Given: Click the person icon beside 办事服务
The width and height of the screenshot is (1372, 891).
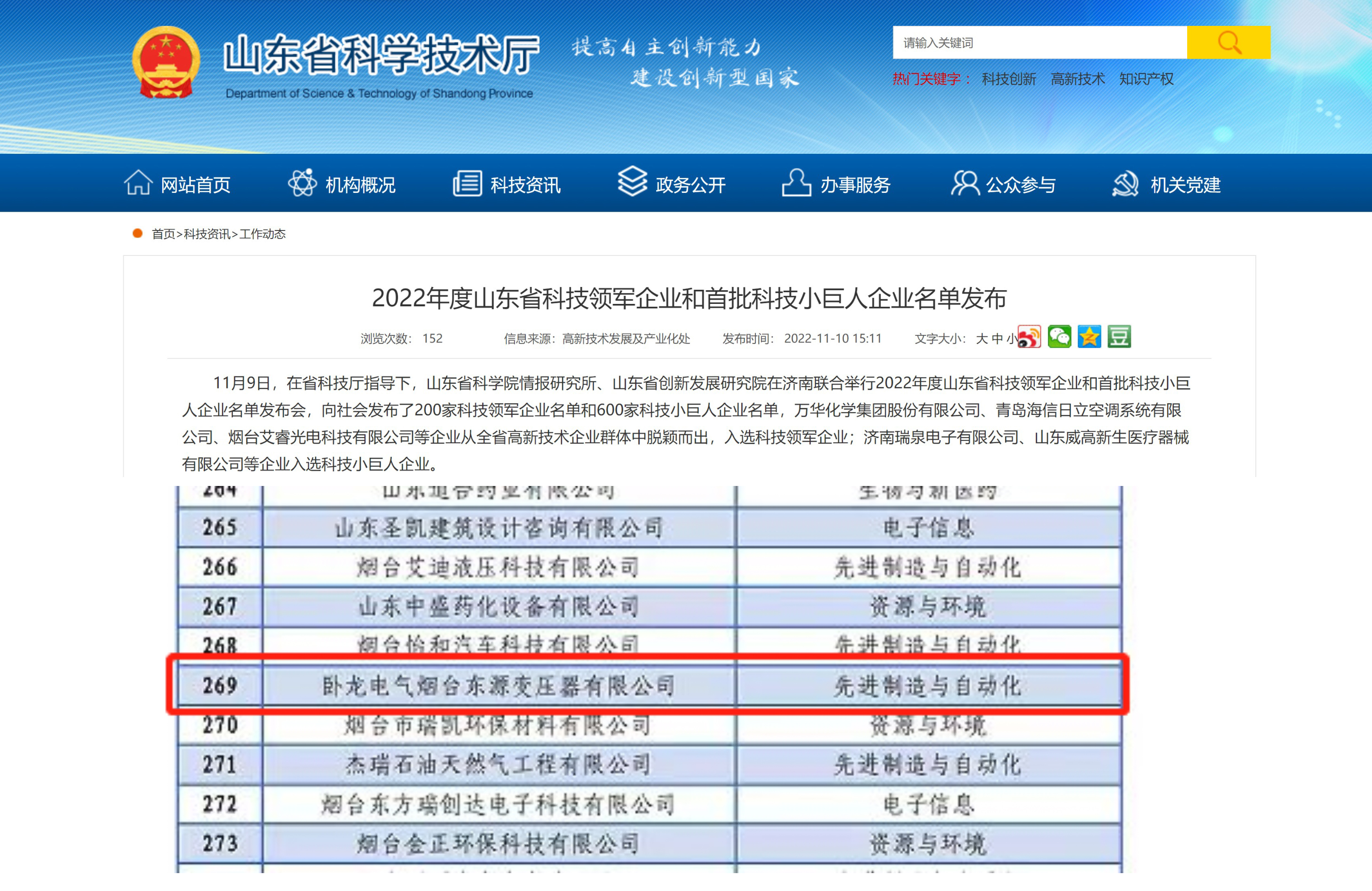Looking at the screenshot, I should tap(796, 183).
